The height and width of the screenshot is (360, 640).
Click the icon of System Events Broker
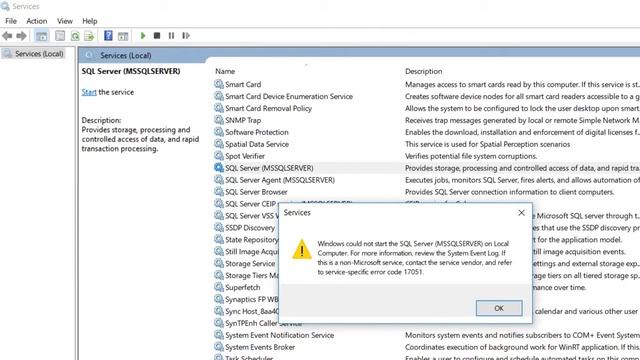[x=219, y=347]
